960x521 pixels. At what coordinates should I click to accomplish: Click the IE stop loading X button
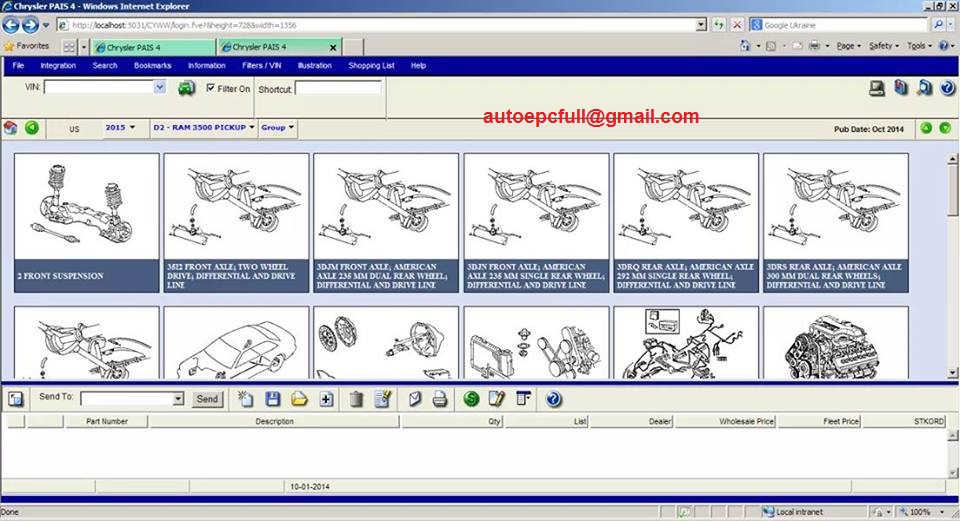[x=737, y=25]
